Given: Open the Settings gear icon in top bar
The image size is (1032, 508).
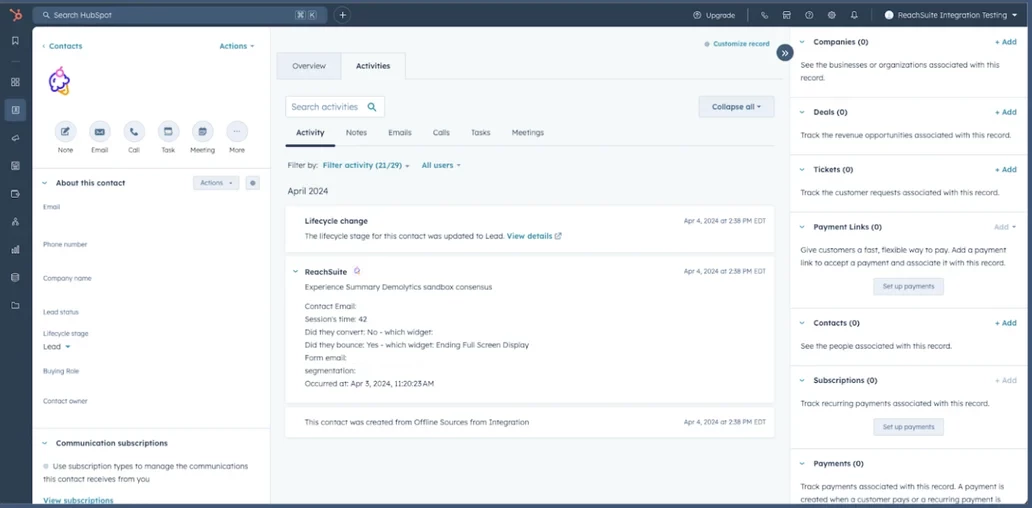Looking at the screenshot, I should pos(831,15).
